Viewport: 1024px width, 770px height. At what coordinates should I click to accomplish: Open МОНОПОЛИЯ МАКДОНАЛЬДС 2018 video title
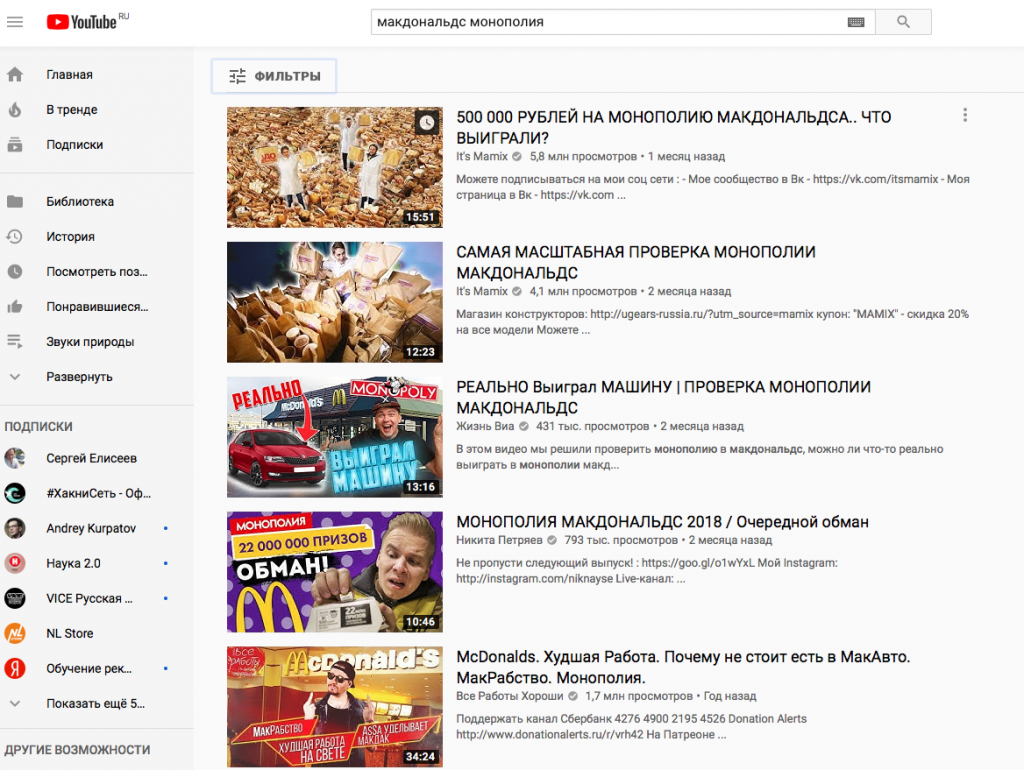pyautogui.click(x=662, y=522)
